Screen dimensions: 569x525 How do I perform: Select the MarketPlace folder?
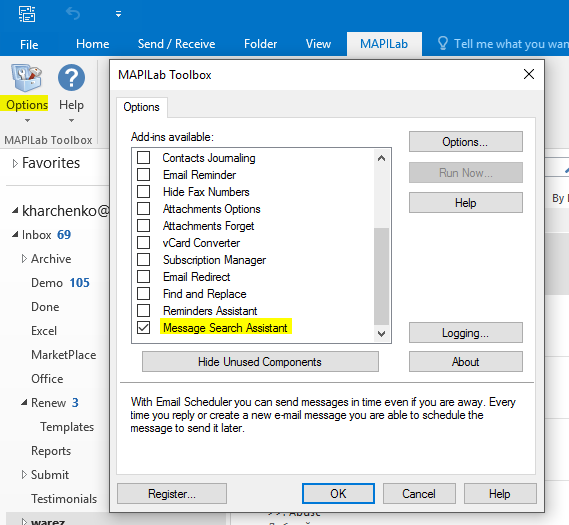(64, 354)
